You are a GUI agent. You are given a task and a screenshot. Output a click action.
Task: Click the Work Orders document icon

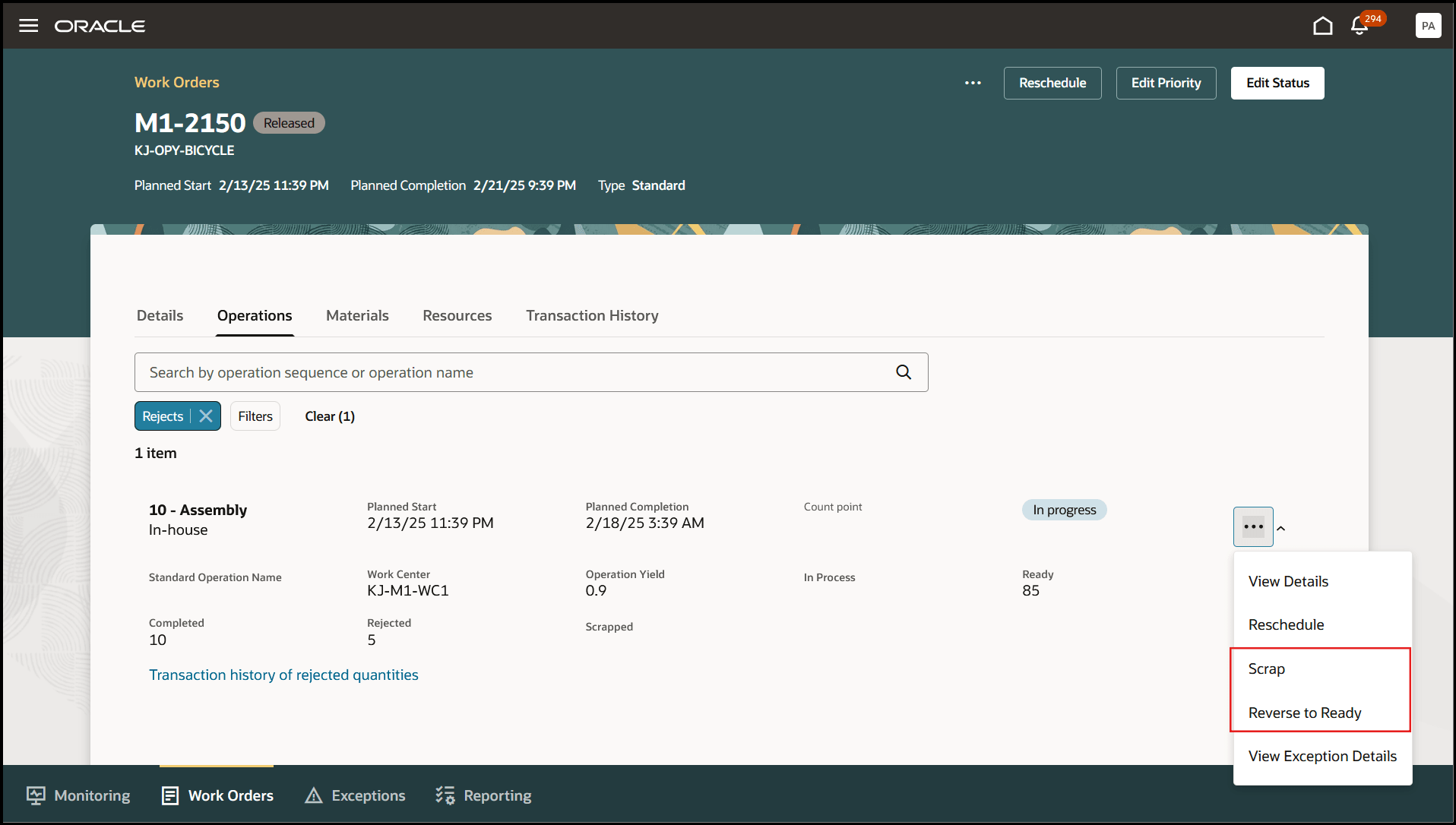[170, 795]
